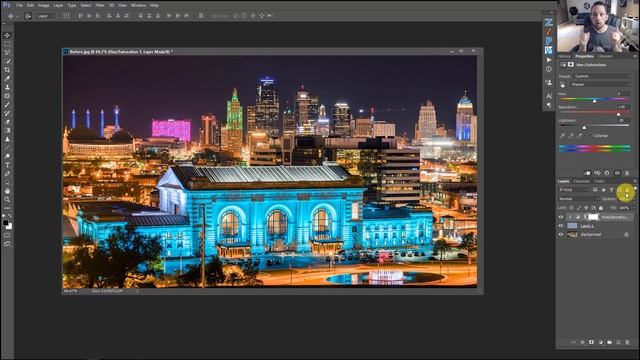This screenshot has width=640, height=360.
Task: Open the Normal blend mode dropdown
Action: click(x=579, y=199)
